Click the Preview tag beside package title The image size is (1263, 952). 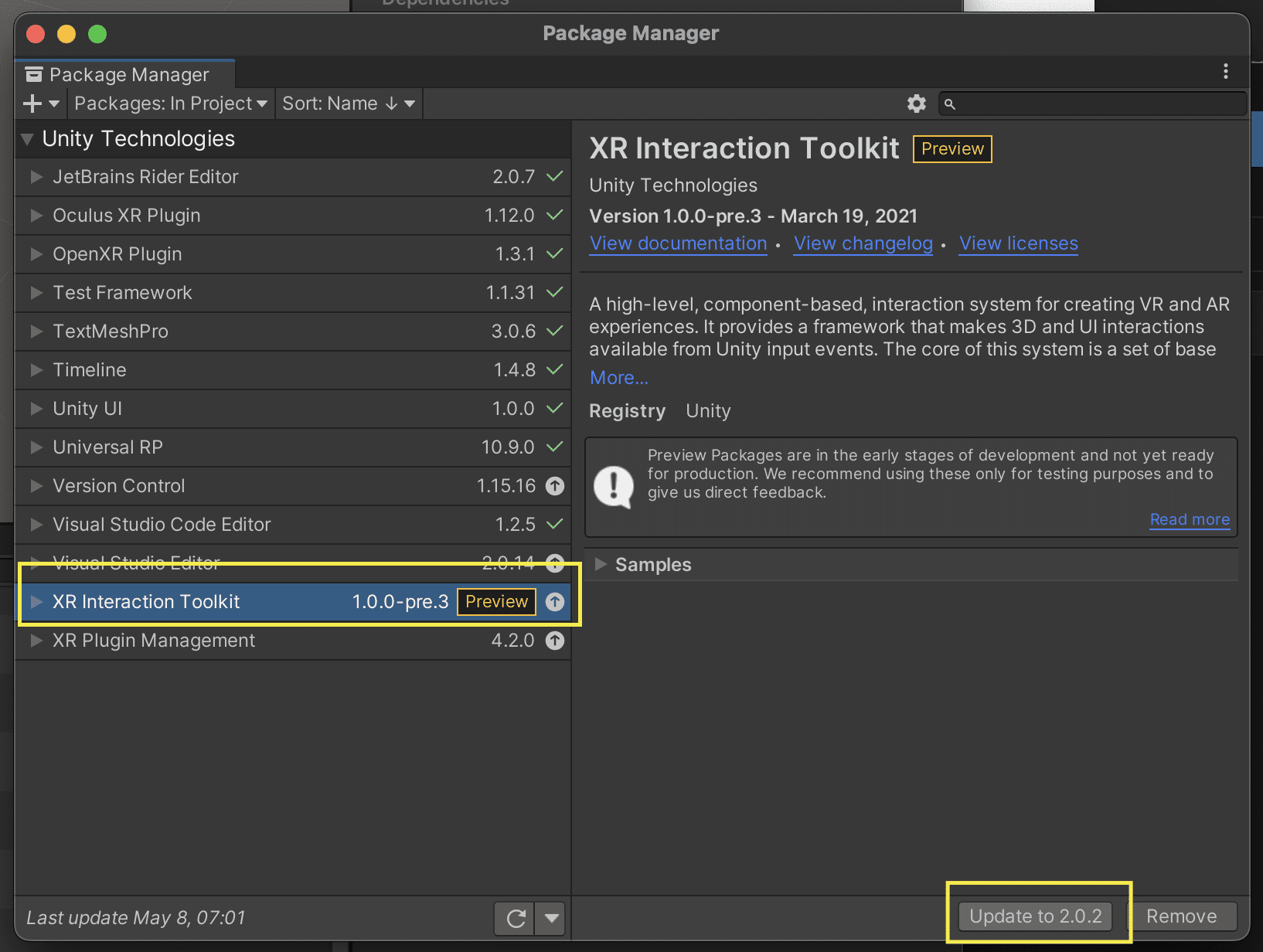tap(952, 149)
